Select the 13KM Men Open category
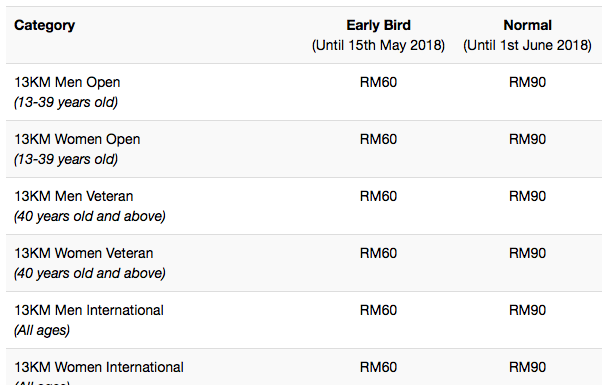The height and width of the screenshot is (385, 611). pyautogui.click(x=67, y=82)
